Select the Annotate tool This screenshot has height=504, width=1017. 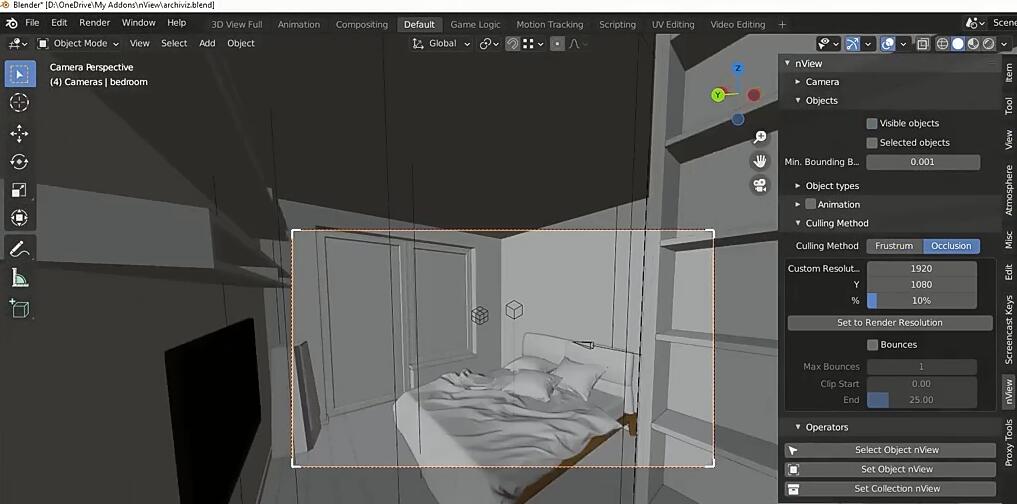click(19, 248)
